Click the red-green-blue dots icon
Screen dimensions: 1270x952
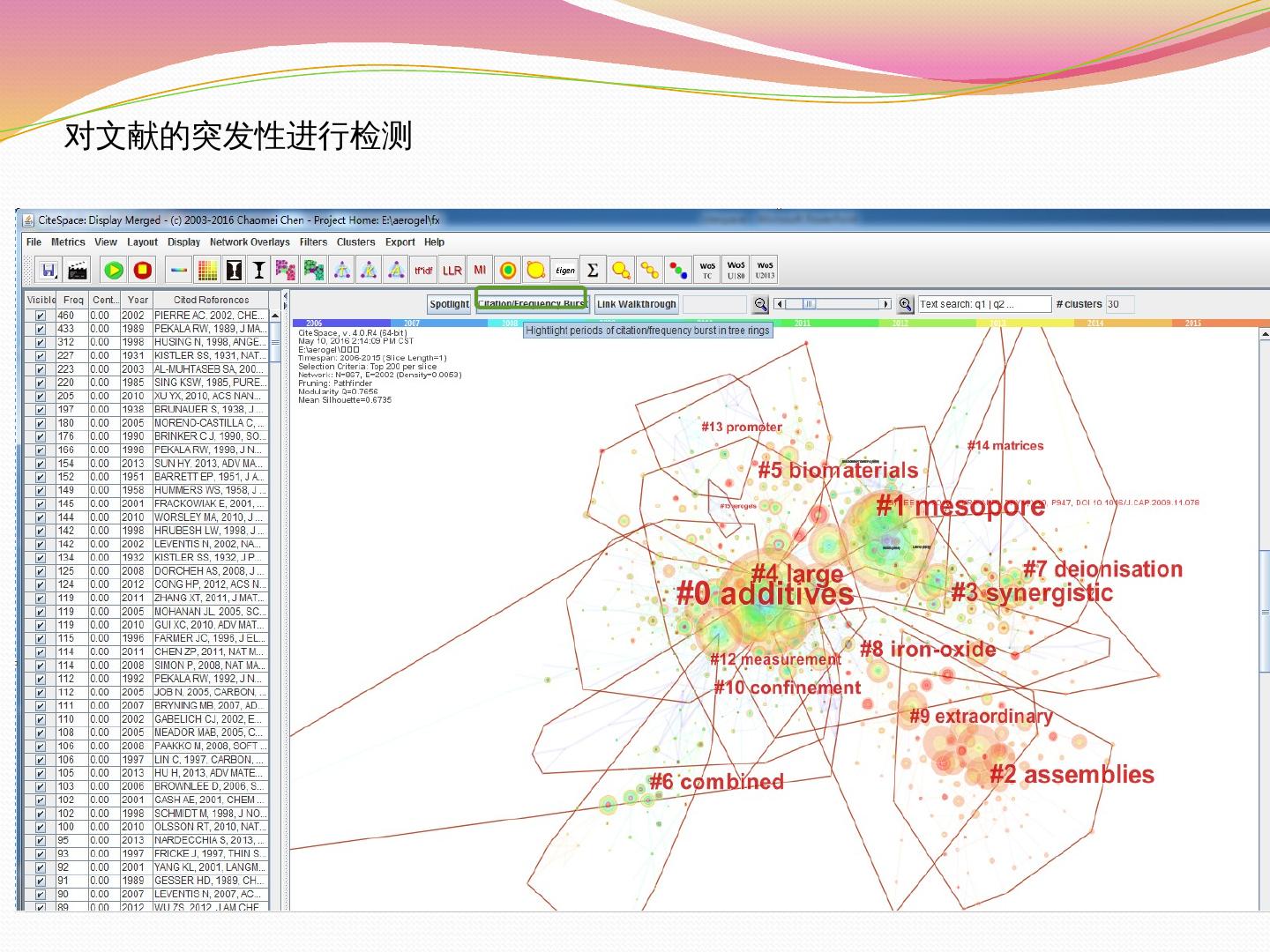point(678,270)
